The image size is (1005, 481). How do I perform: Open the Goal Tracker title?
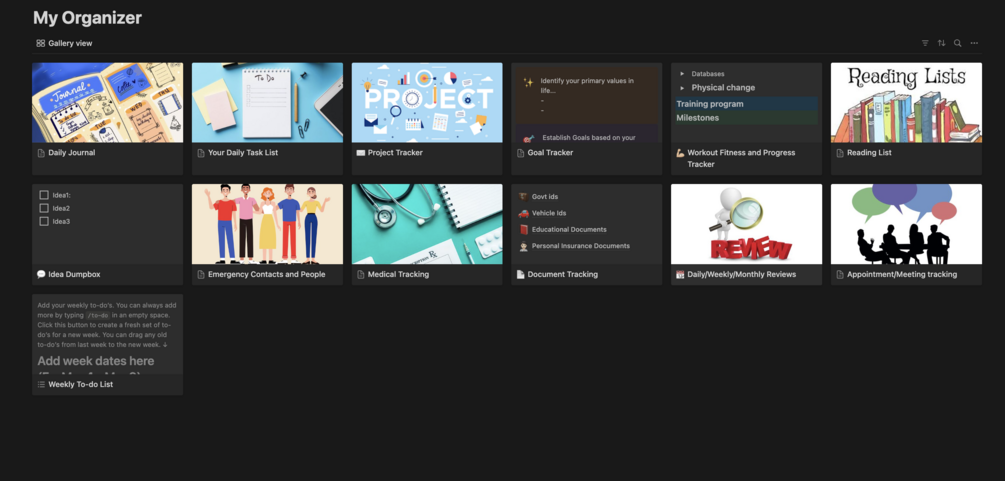(x=550, y=153)
